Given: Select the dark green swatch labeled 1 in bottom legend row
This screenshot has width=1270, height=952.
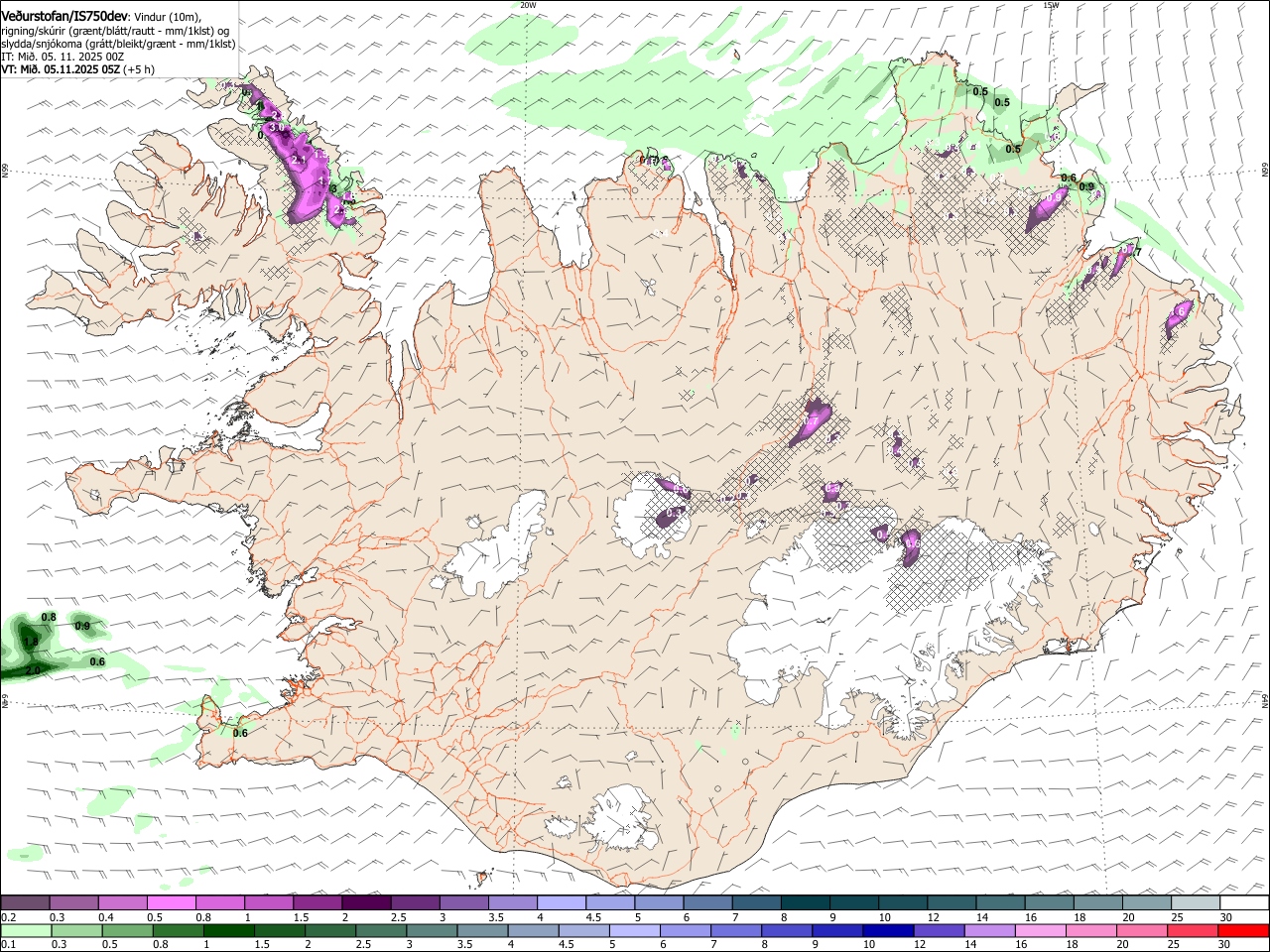Looking at the screenshot, I should (228, 931).
